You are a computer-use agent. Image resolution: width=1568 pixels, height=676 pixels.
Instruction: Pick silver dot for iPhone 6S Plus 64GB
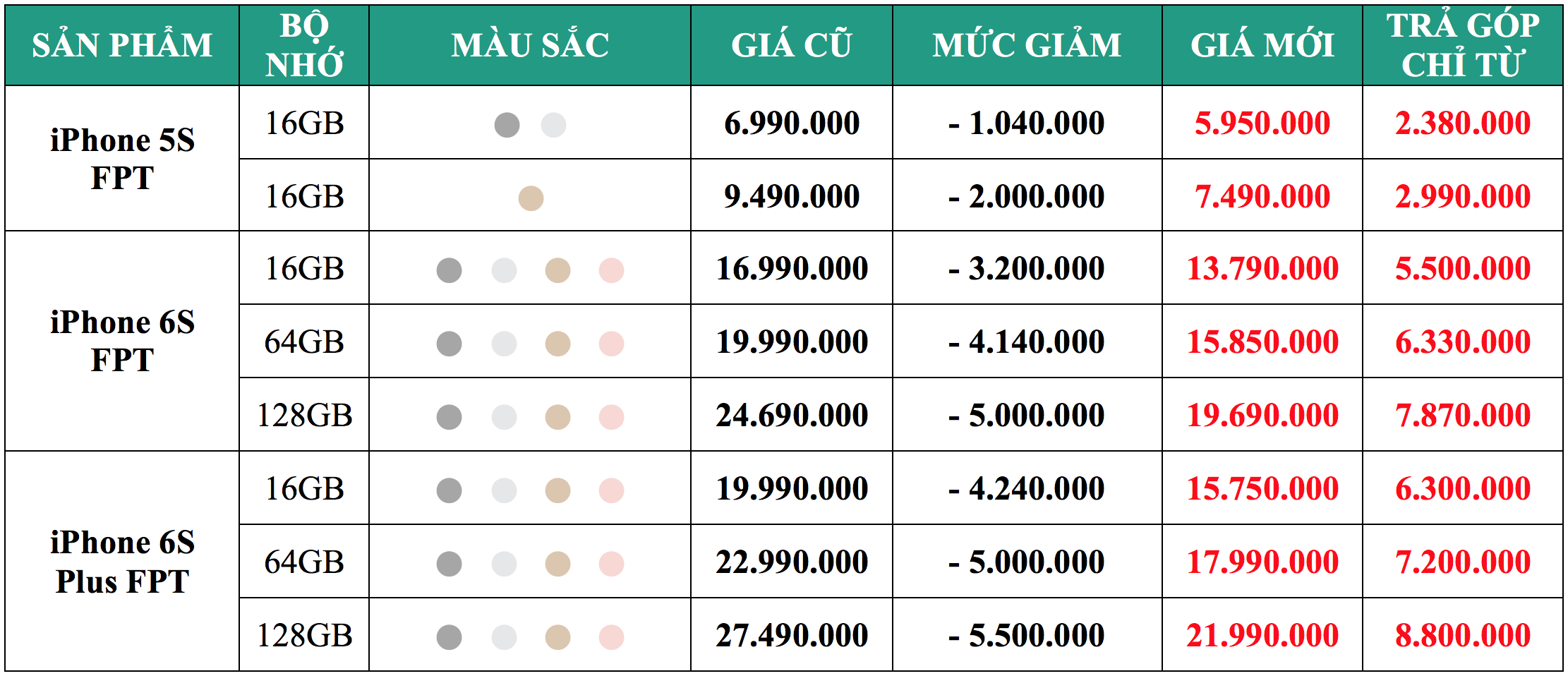pyautogui.click(x=504, y=564)
